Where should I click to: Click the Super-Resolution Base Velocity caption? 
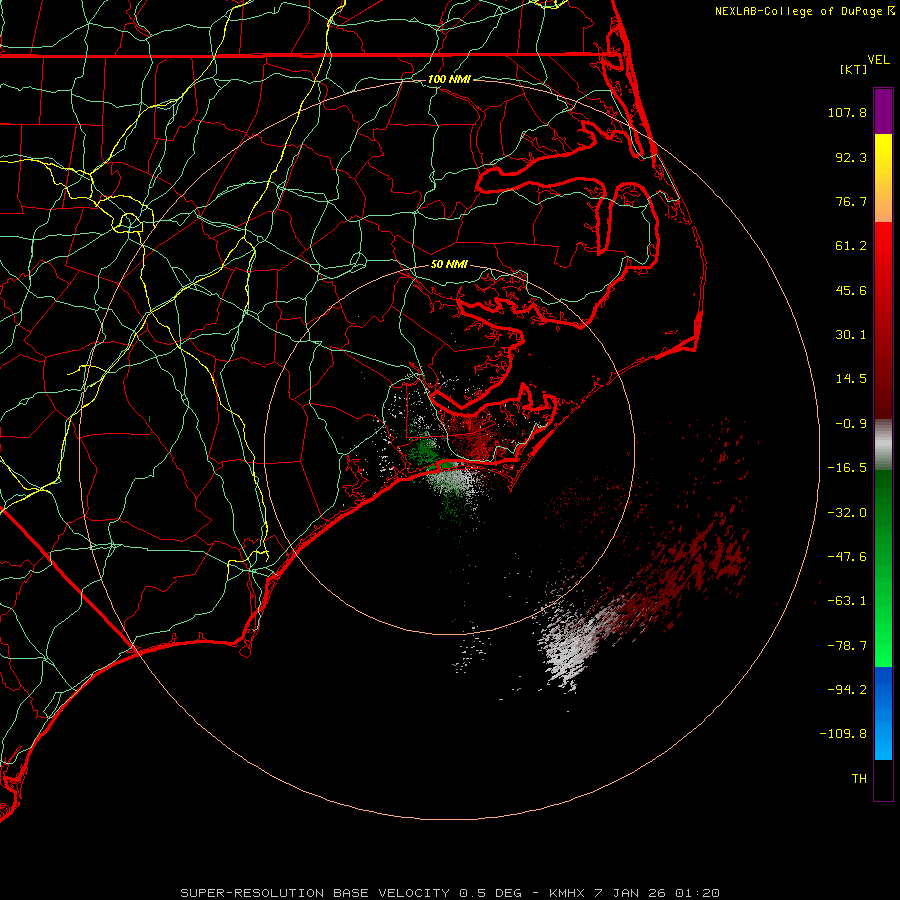(x=449, y=893)
